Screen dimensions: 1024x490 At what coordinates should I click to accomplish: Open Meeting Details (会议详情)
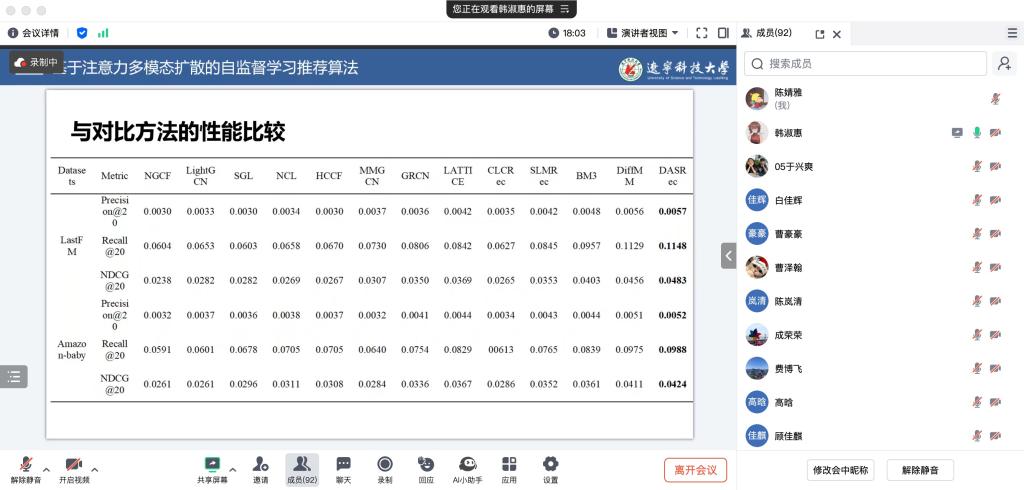coord(34,33)
